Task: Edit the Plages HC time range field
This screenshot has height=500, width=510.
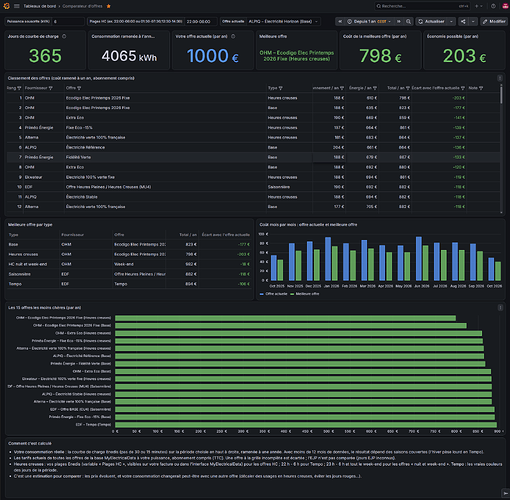Action: tap(201, 21)
